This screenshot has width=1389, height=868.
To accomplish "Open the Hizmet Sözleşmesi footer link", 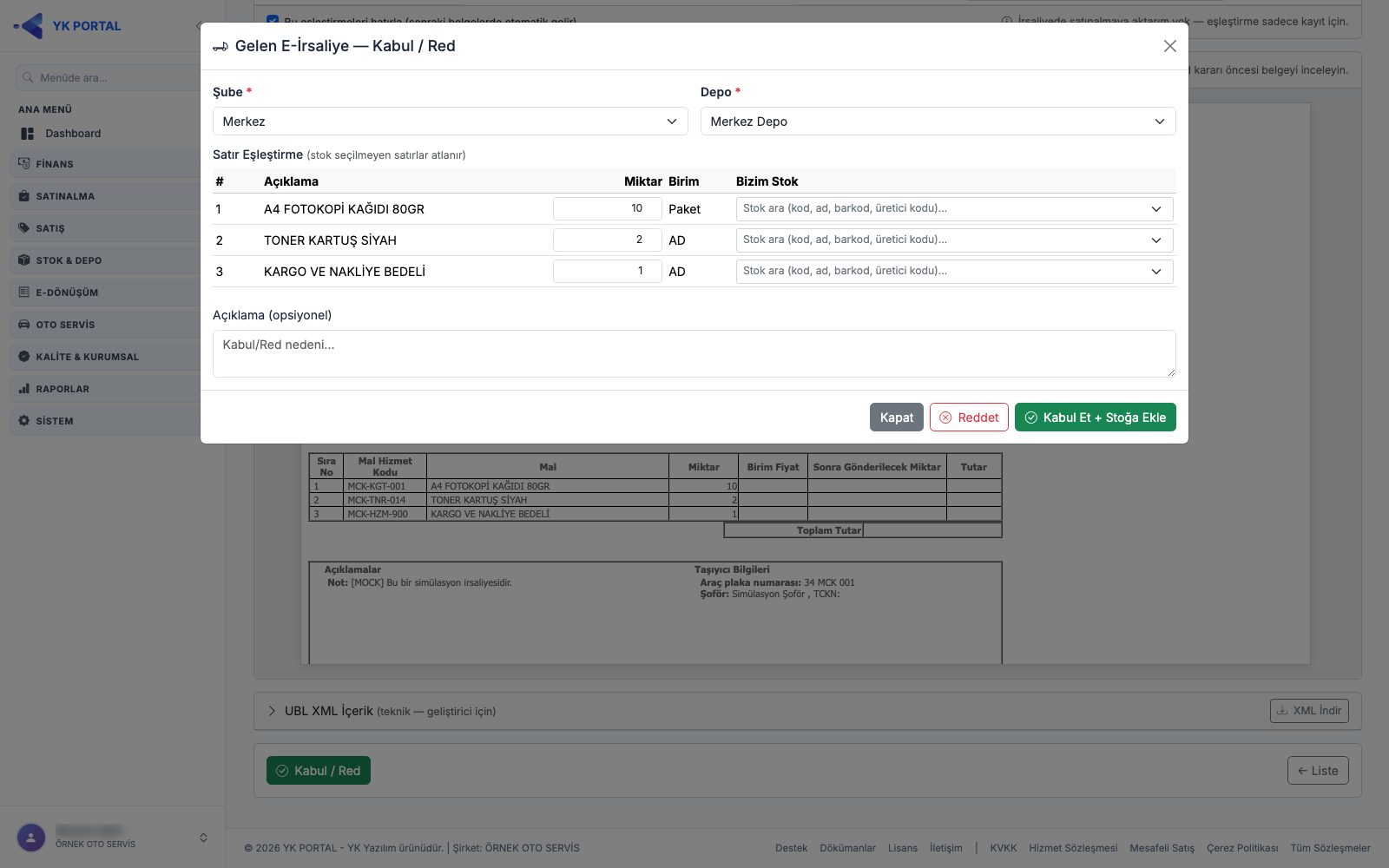I will point(1073,848).
